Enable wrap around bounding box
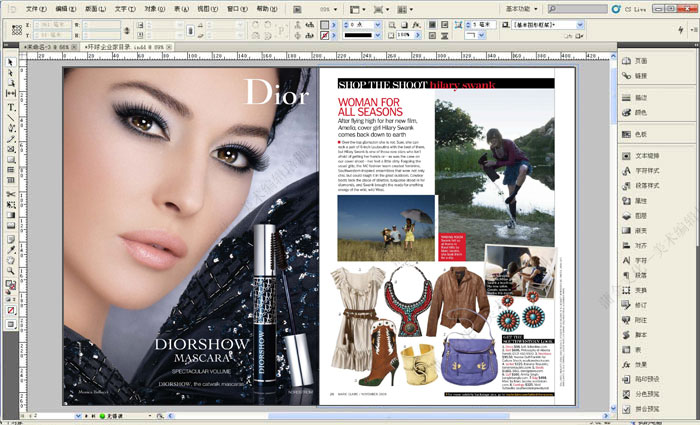The height and width of the screenshot is (425, 700). pyautogui.click(x=445, y=25)
